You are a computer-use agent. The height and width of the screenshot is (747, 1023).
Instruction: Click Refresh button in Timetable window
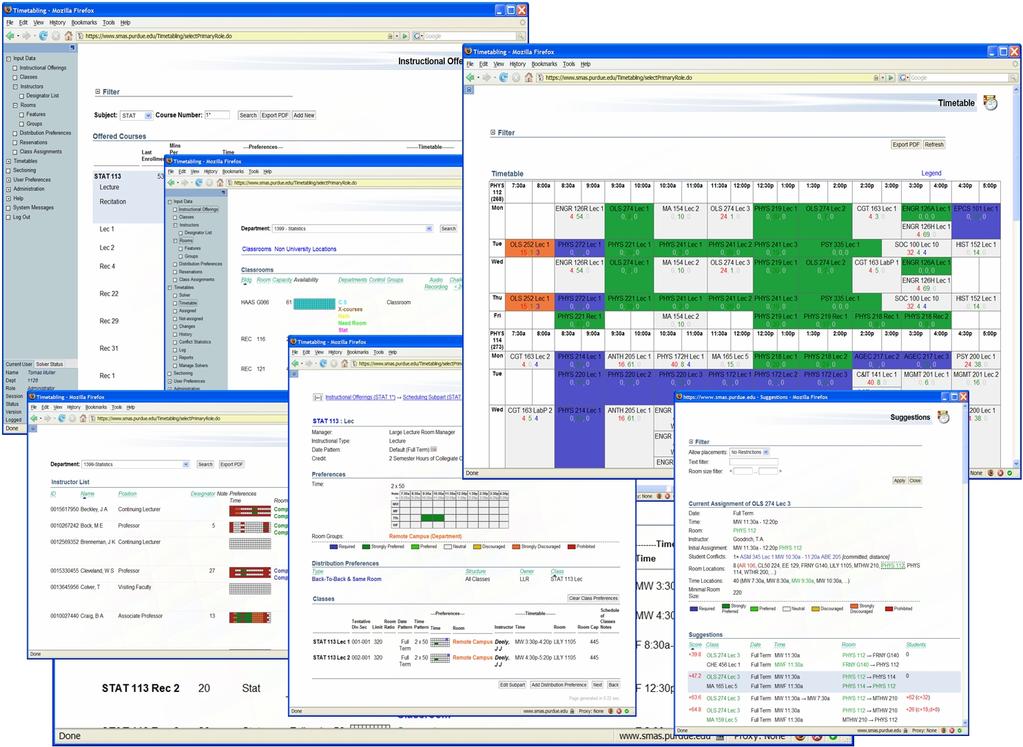pyautogui.click(x=934, y=145)
